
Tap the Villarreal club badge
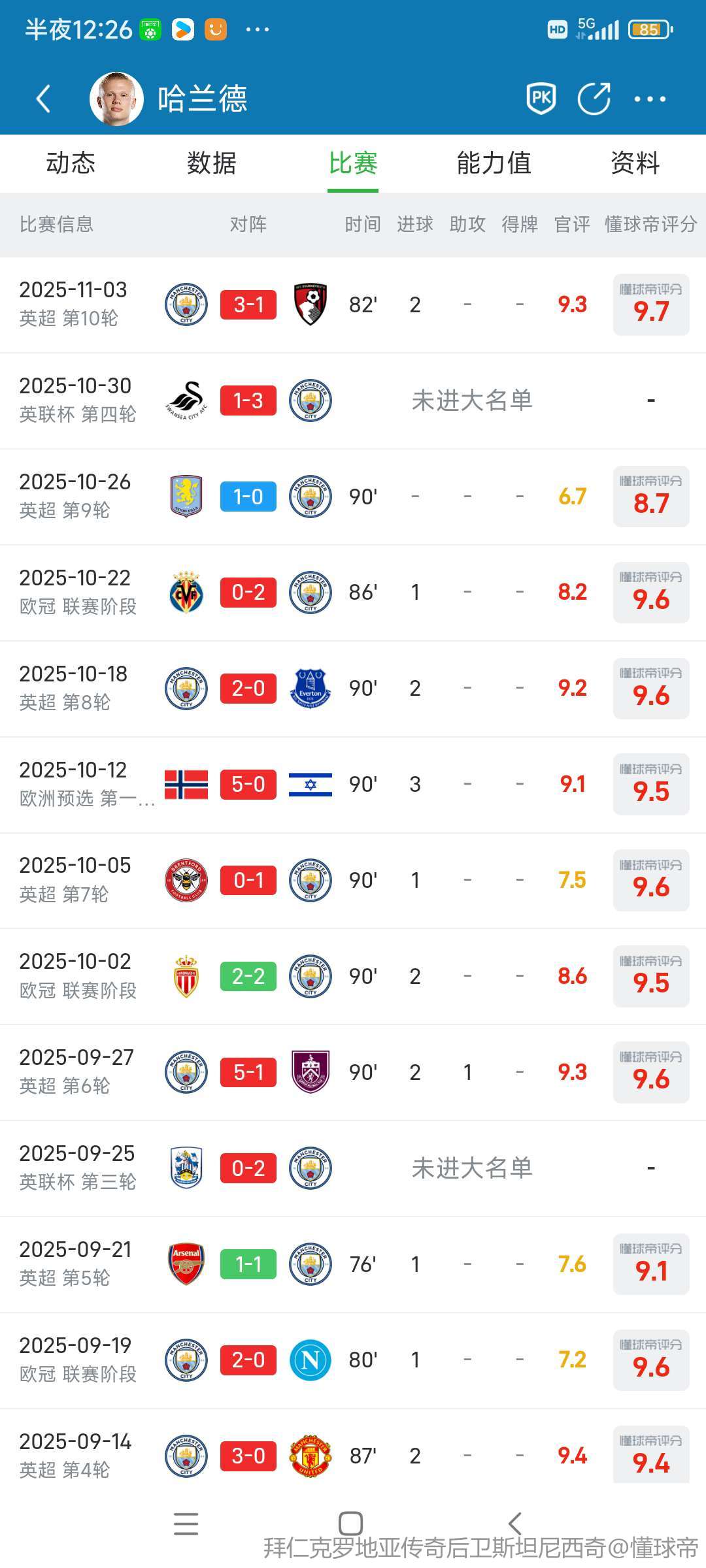186,593
